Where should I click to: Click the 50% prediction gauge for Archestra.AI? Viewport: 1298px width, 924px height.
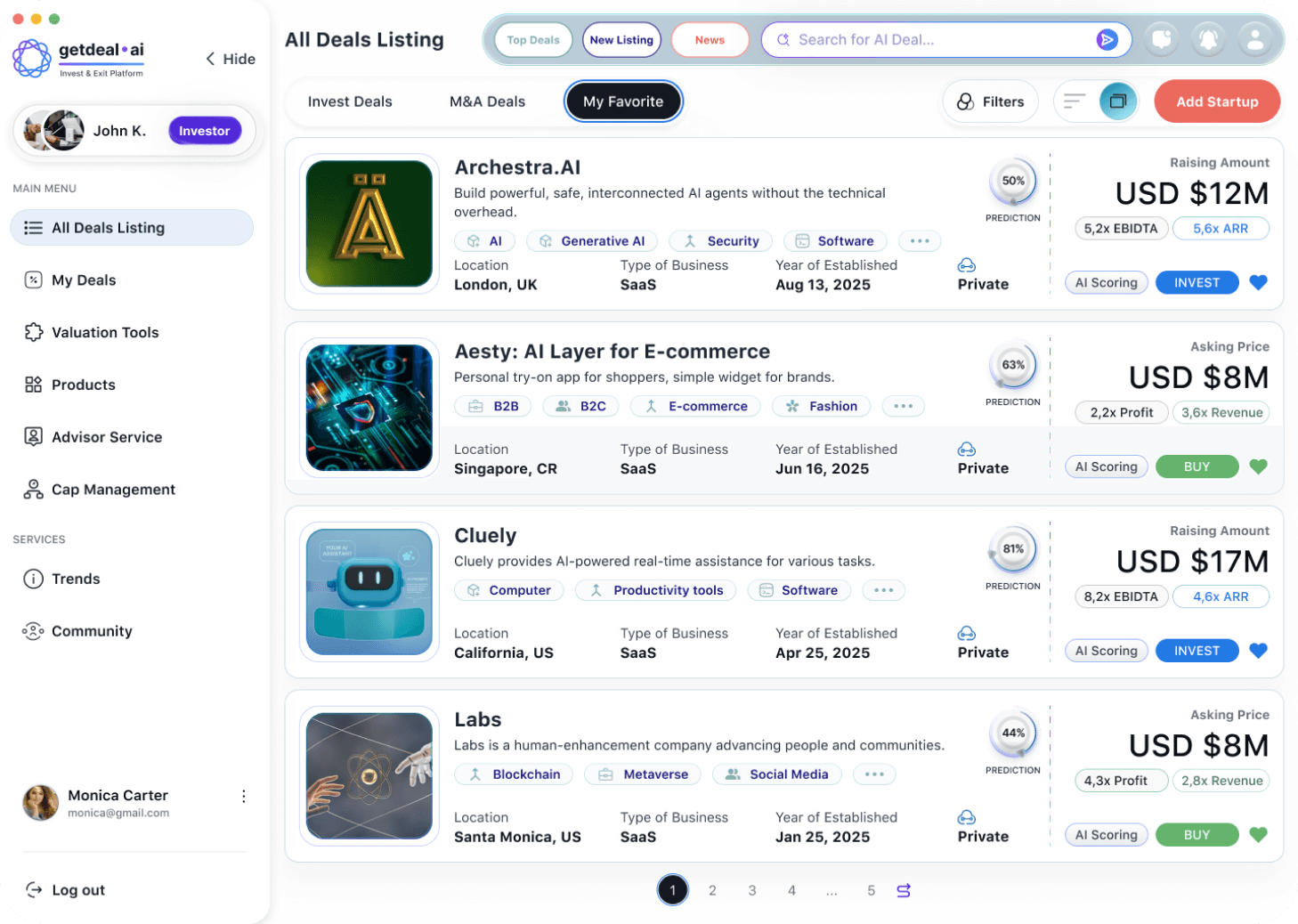click(1013, 181)
